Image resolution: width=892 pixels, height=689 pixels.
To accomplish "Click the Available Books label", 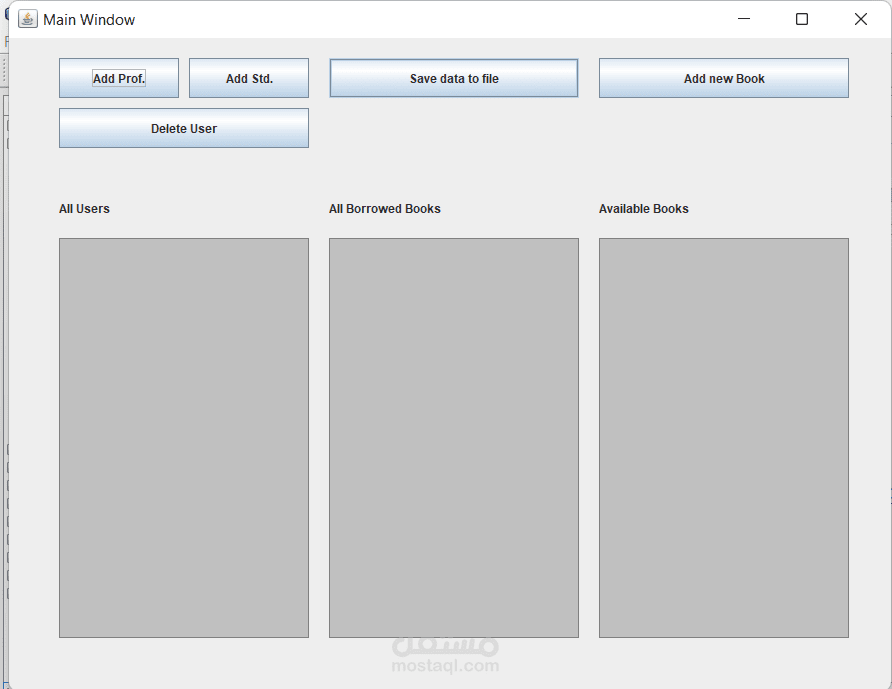I will pyautogui.click(x=643, y=209).
